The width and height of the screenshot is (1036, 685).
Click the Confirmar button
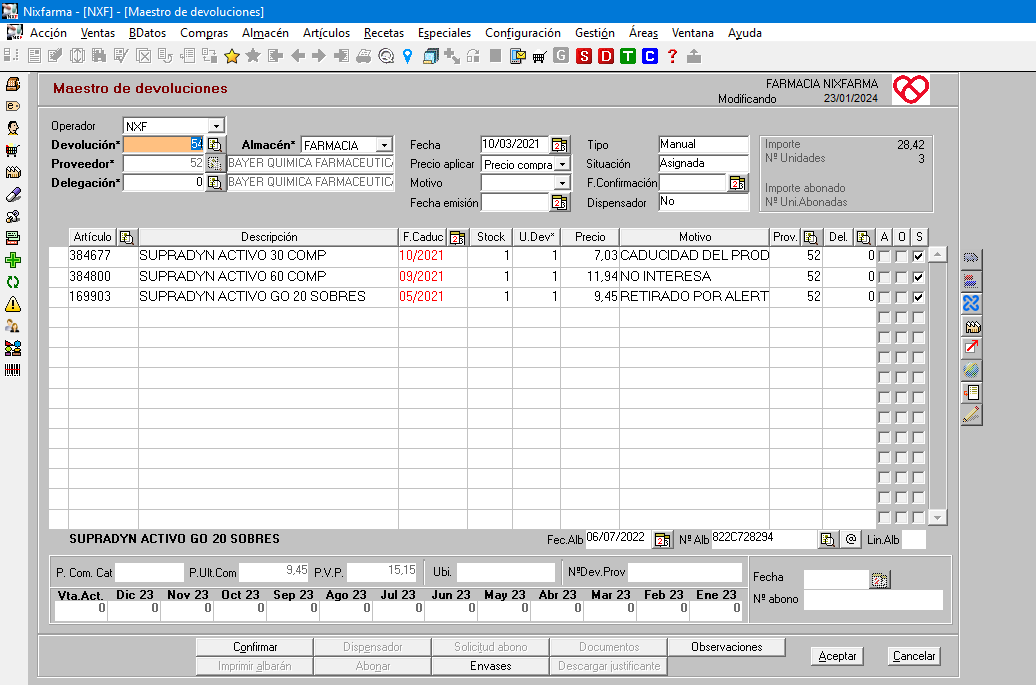(254, 647)
